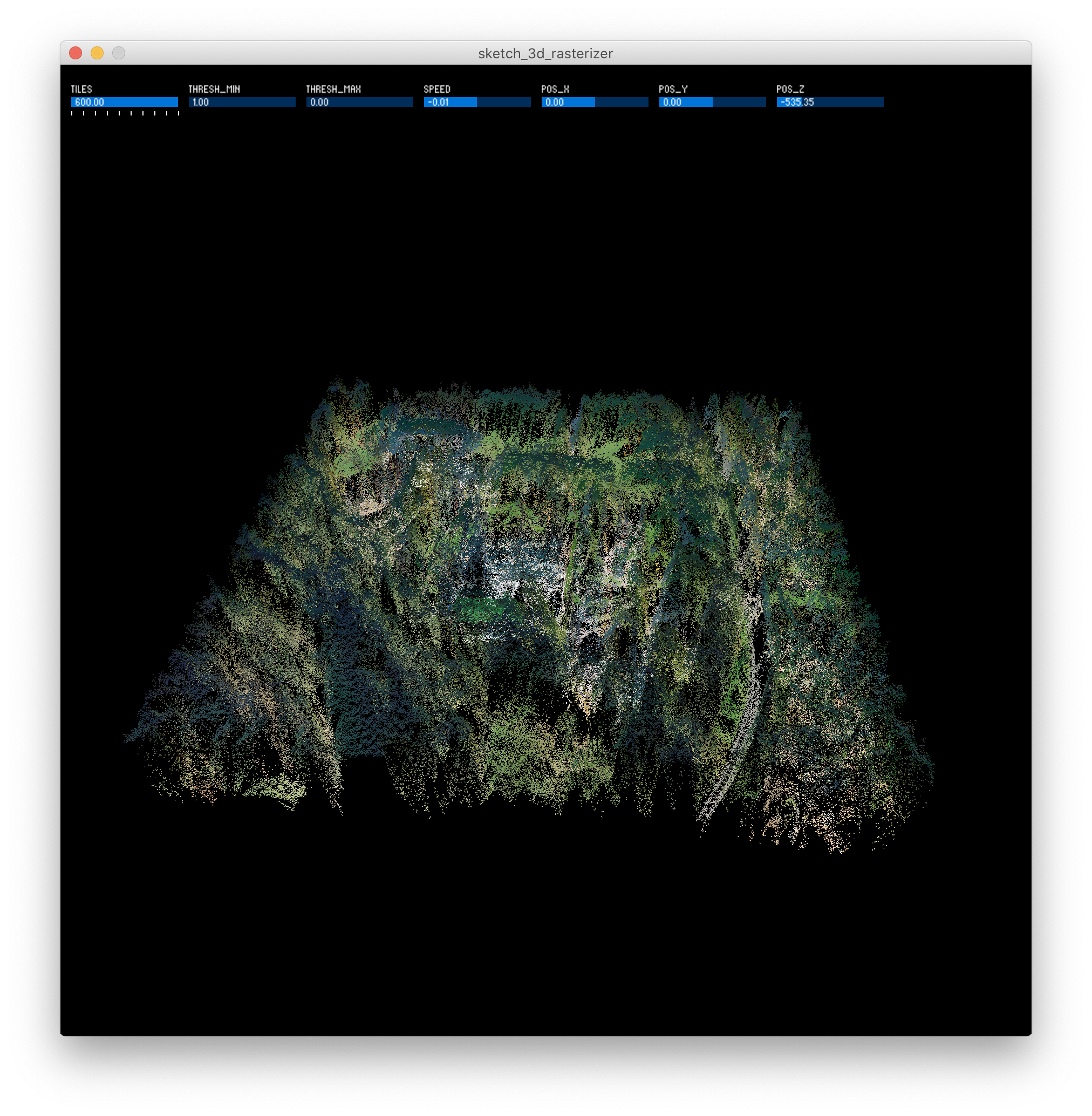Click the tick marks under TILES slider
1092x1116 pixels.
tap(125, 113)
